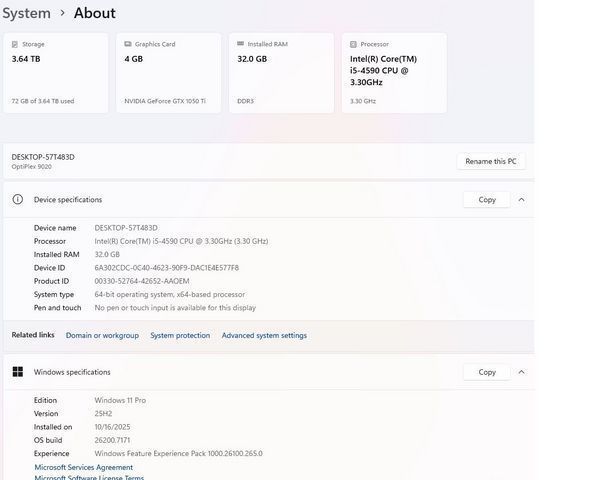Click the Windows logo icon beside Windows specifications
This screenshot has width=613, height=480.
click(x=18, y=372)
